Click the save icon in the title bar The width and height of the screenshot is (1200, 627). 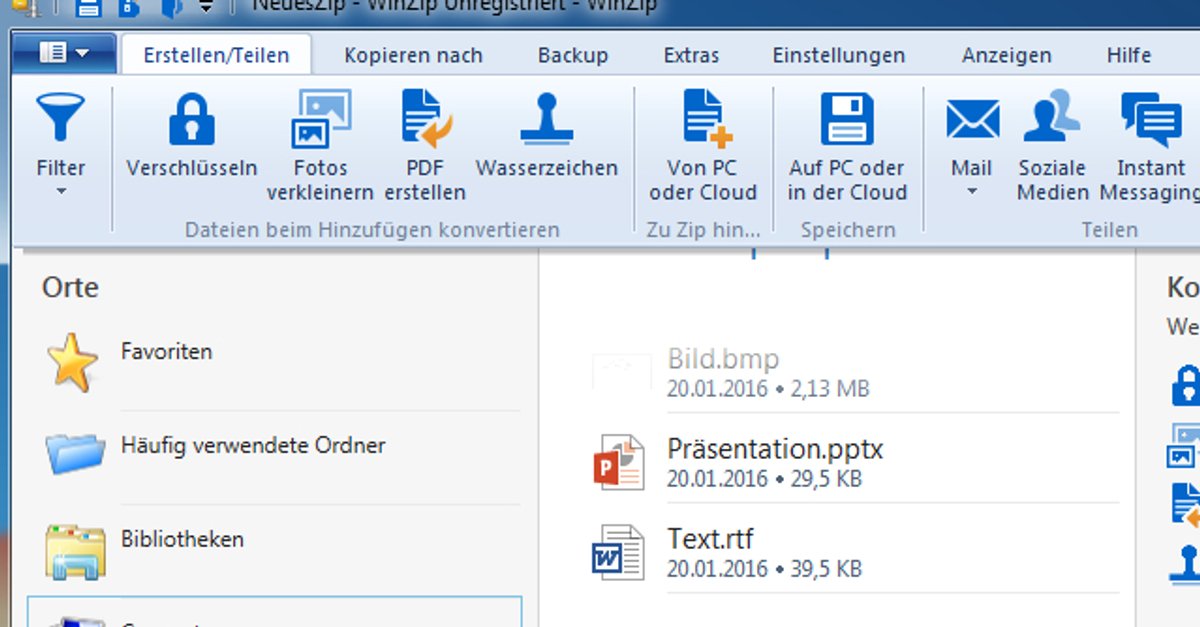(x=88, y=8)
